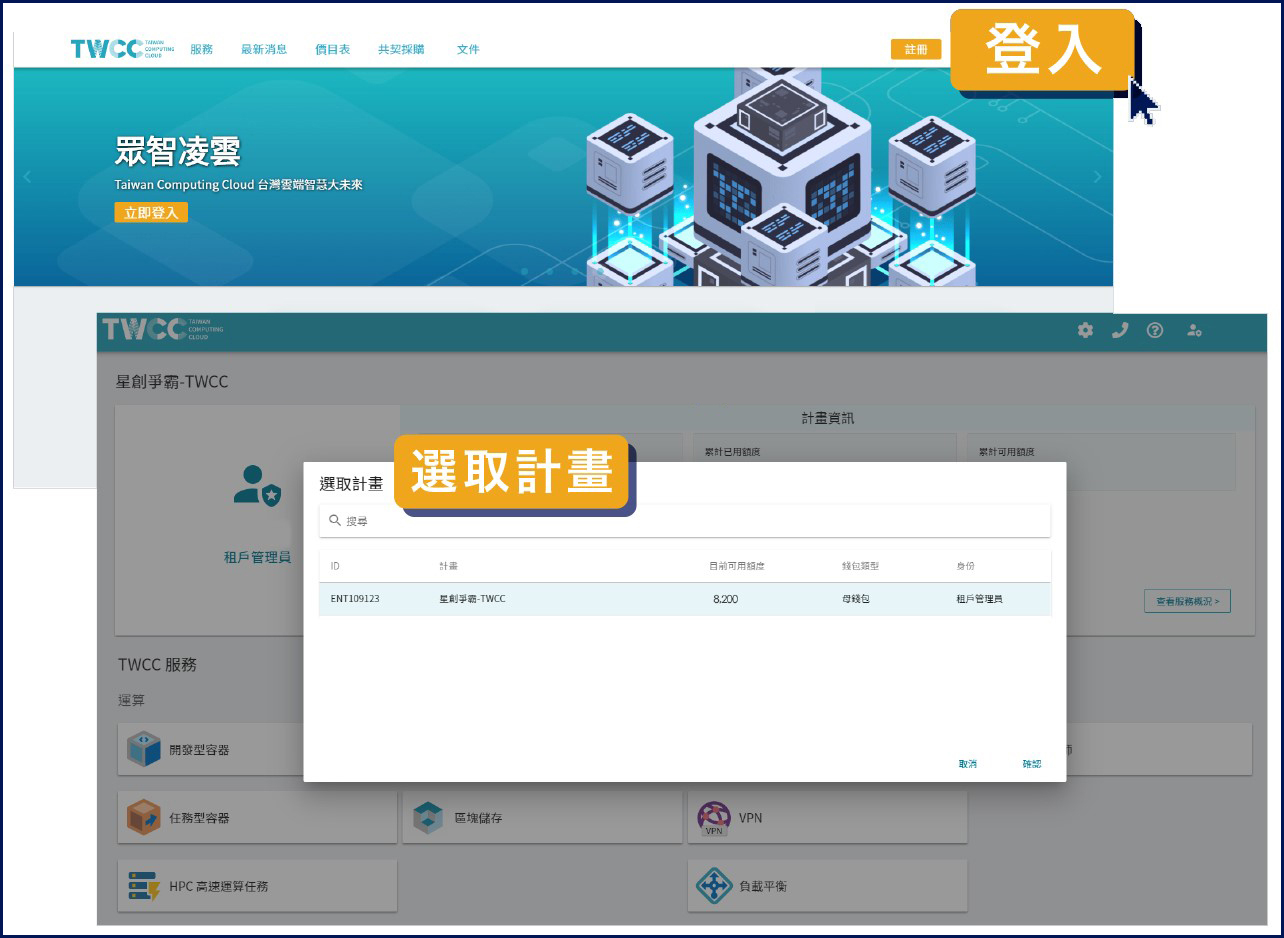Screen dimensions: 1284x938
Task: Open the help question-mark icon
Action: (x=1155, y=330)
